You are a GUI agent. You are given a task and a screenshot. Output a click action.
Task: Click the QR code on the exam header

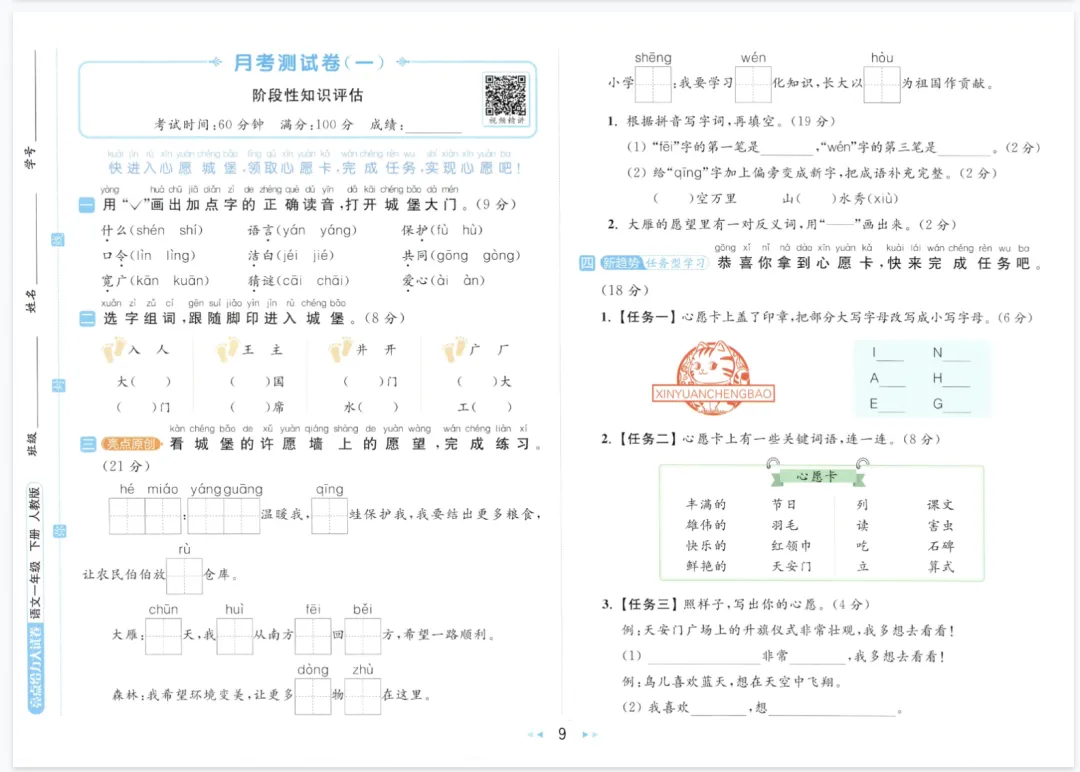pos(506,95)
